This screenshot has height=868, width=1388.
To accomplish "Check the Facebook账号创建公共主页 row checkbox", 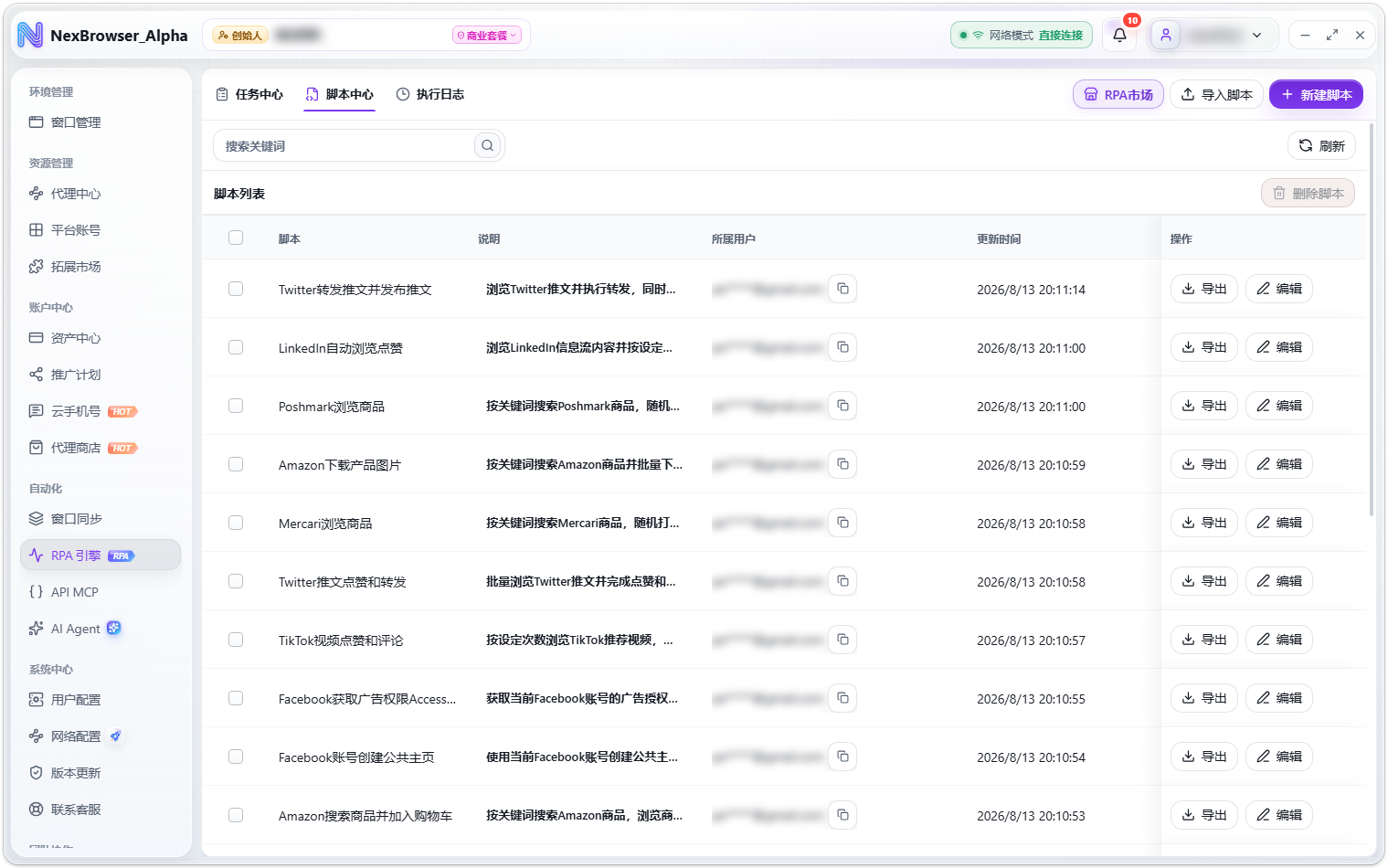I will [x=236, y=757].
